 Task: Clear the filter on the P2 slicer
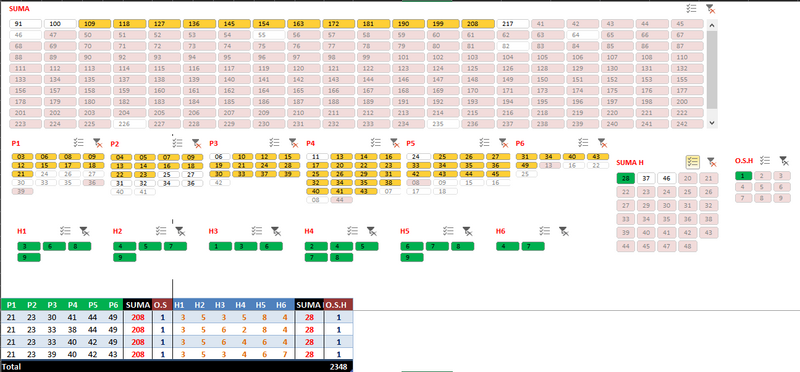coord(196,143)
